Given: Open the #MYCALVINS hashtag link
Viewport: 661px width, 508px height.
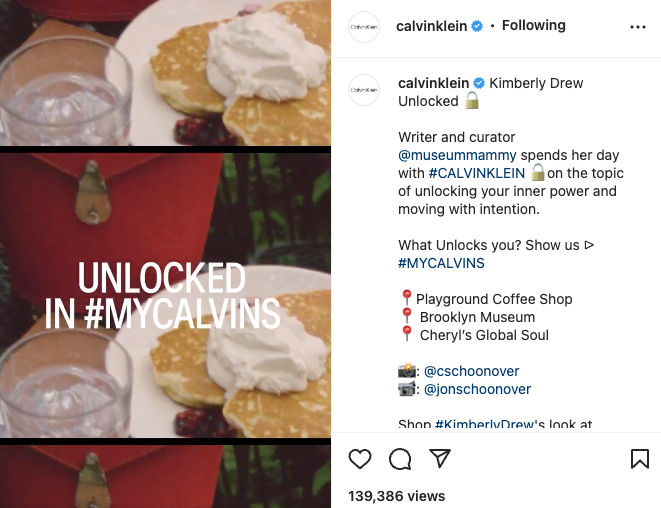Looking at the screenshot, I should 441,263.
